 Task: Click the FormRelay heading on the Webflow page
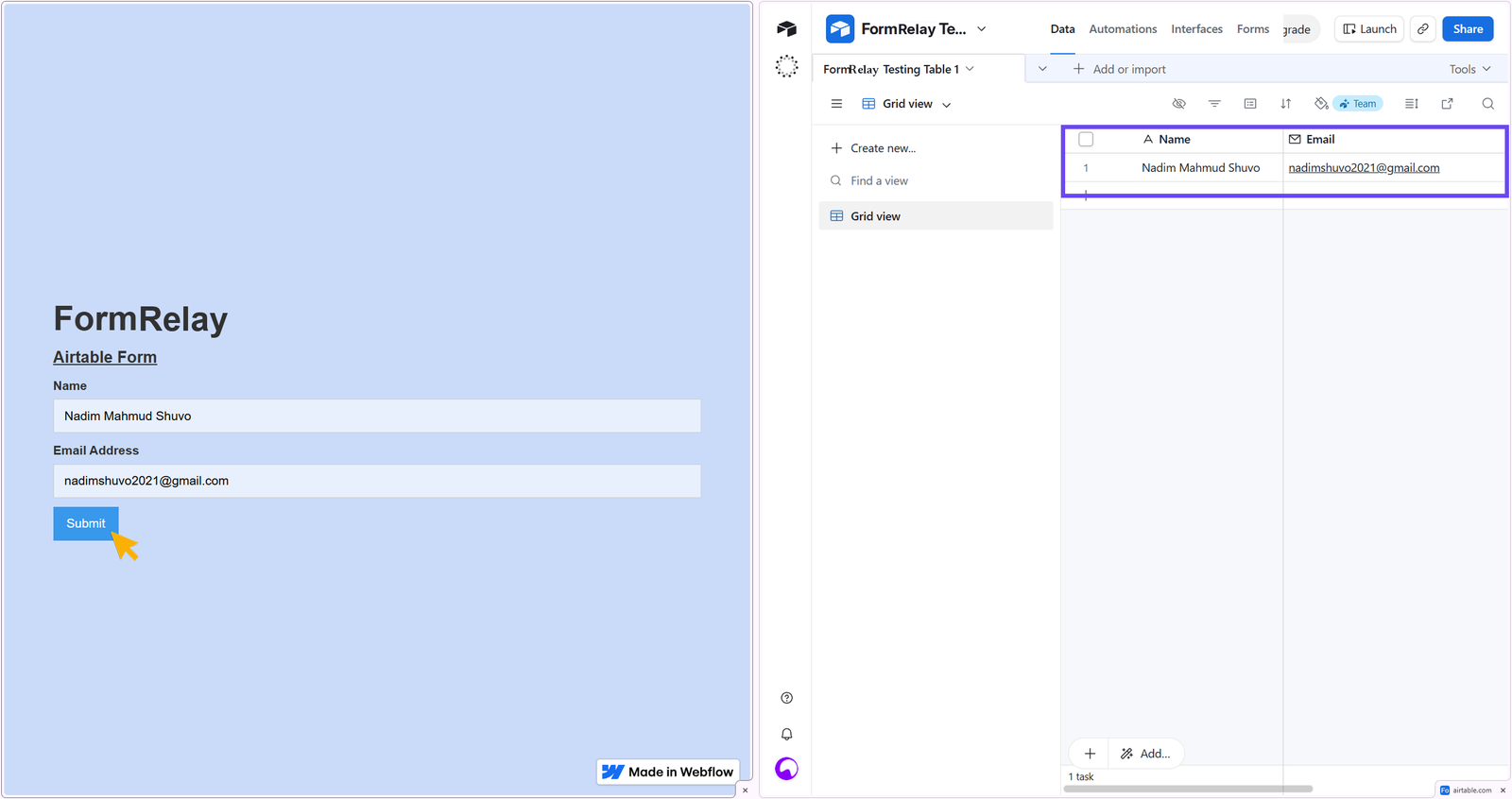click(x=141, y=319)
